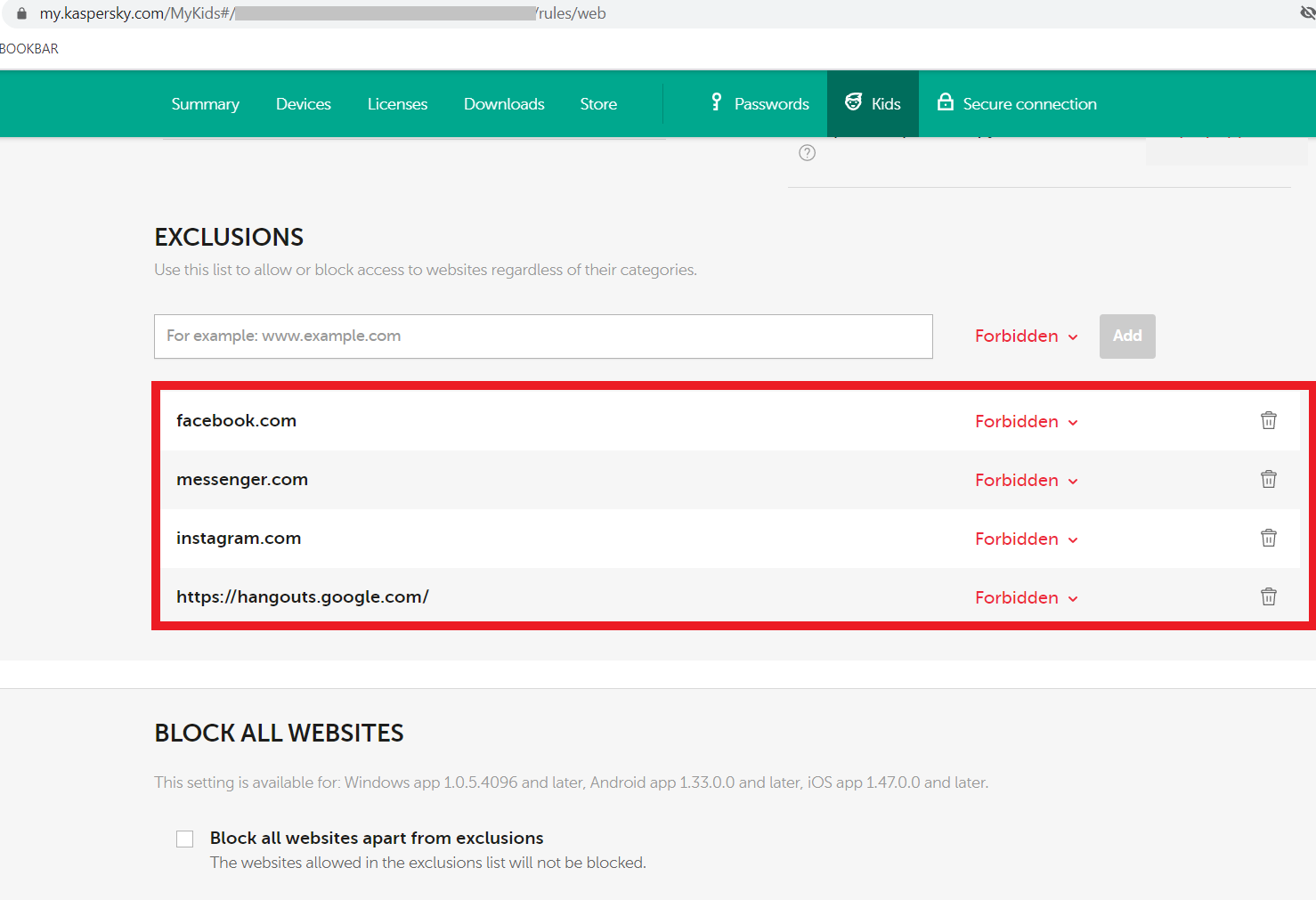The height and width of the screenshot is (900, 1316).
Task: Click the crossed-eye icon in address bar
Action: (1307, 13)
